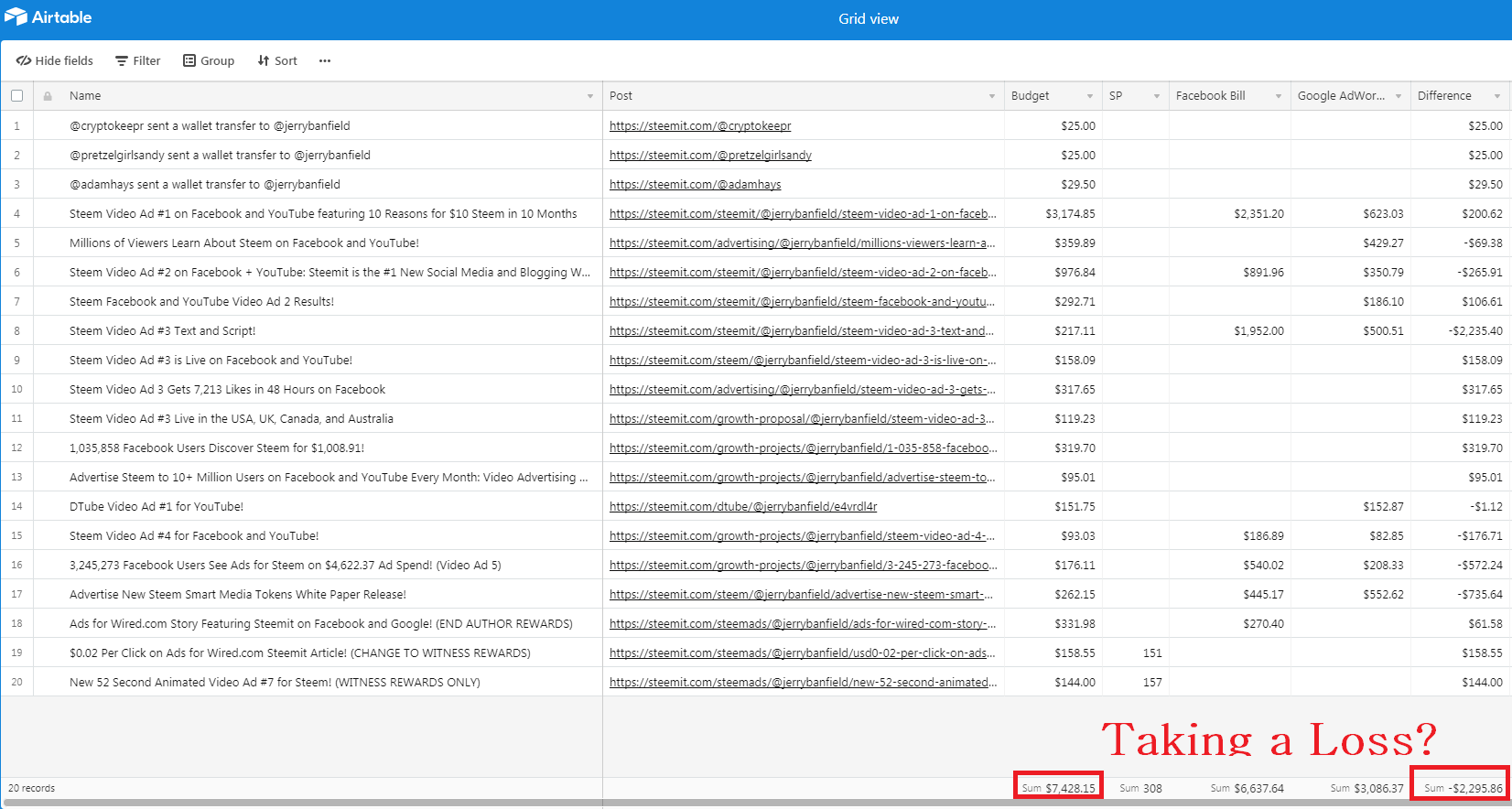Open the Hide fields option

pyautogui.click(x=55, y=60)
